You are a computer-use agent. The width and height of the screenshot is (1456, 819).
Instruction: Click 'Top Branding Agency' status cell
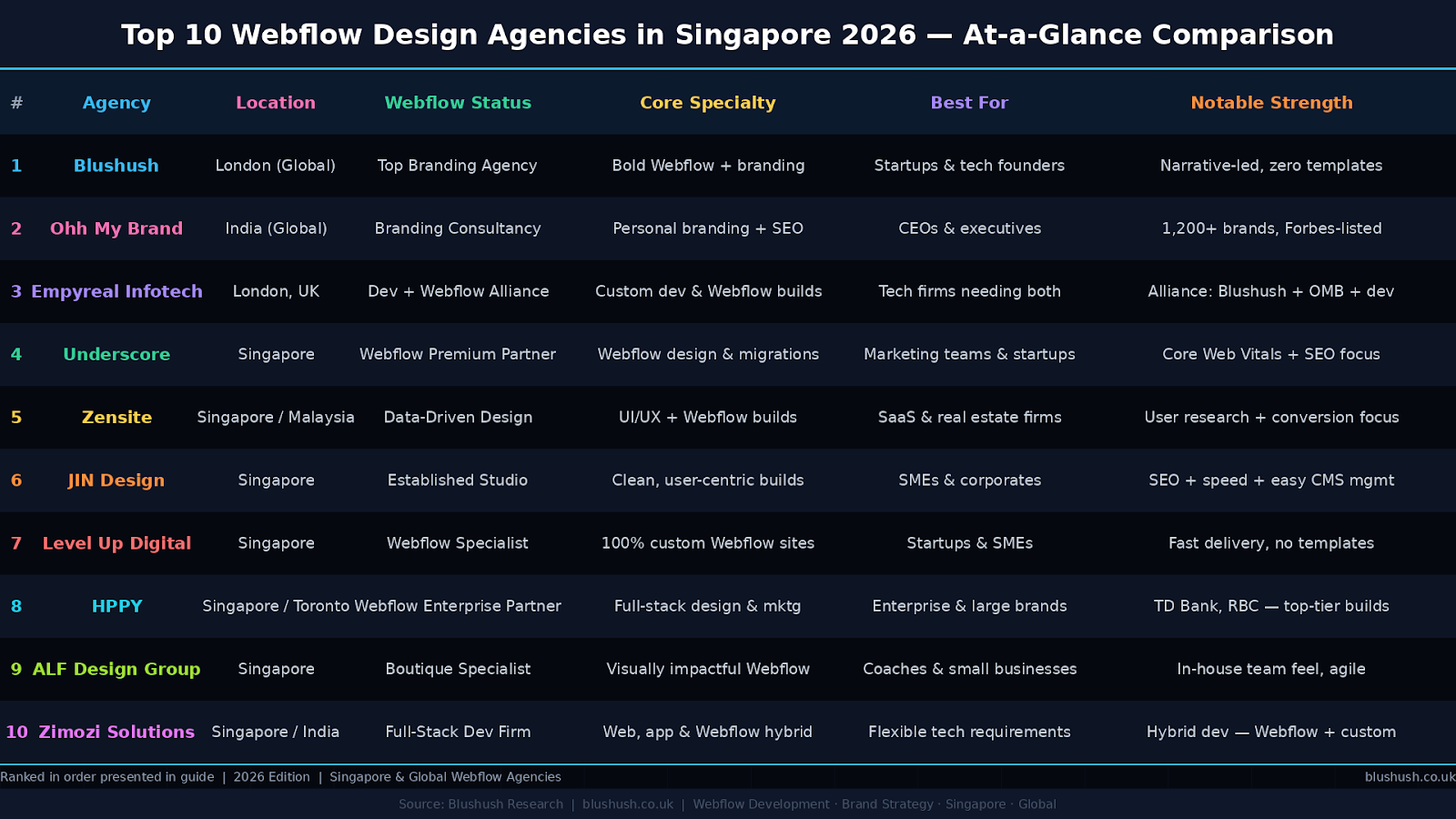pos(458,166)
